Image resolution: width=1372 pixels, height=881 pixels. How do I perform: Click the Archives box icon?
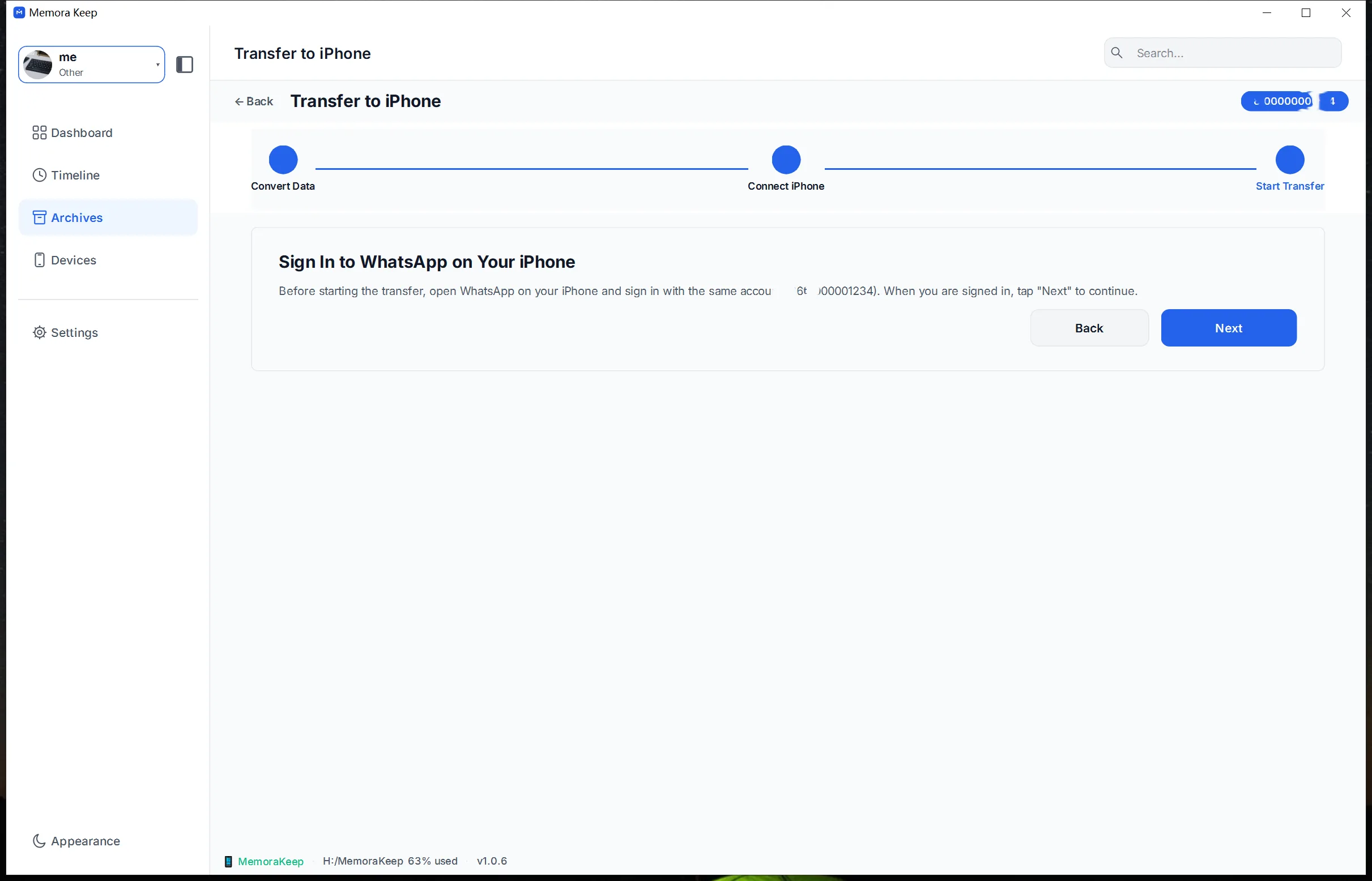coord(39,217)
